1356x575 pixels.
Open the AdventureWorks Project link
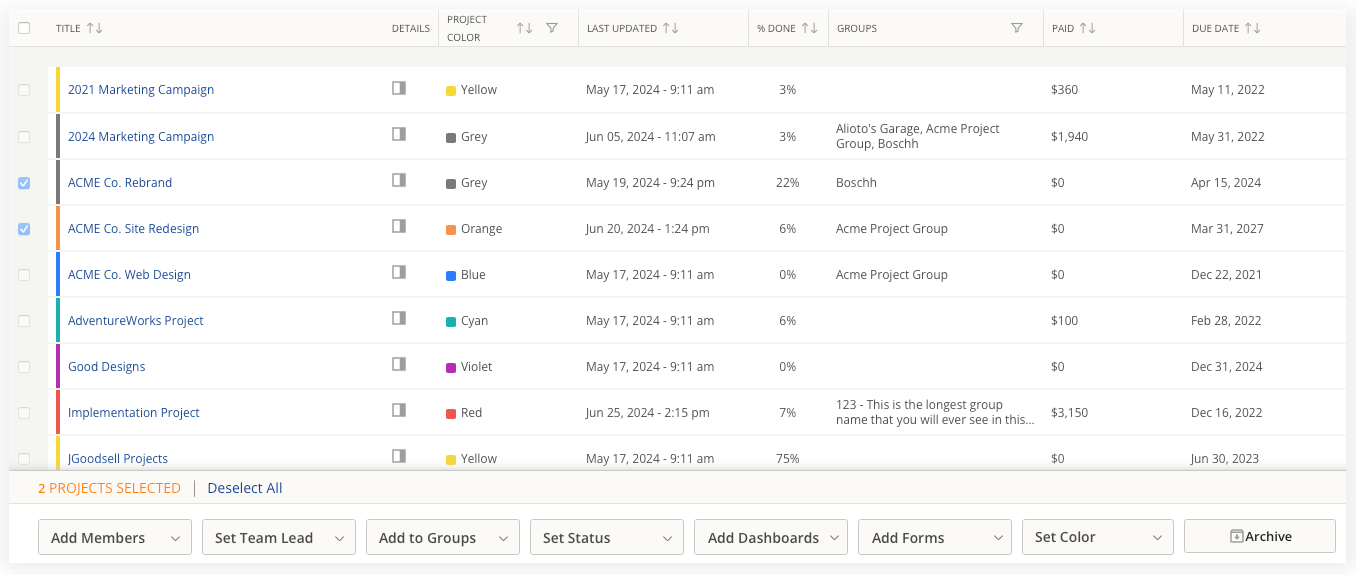[x=136, y=320]
